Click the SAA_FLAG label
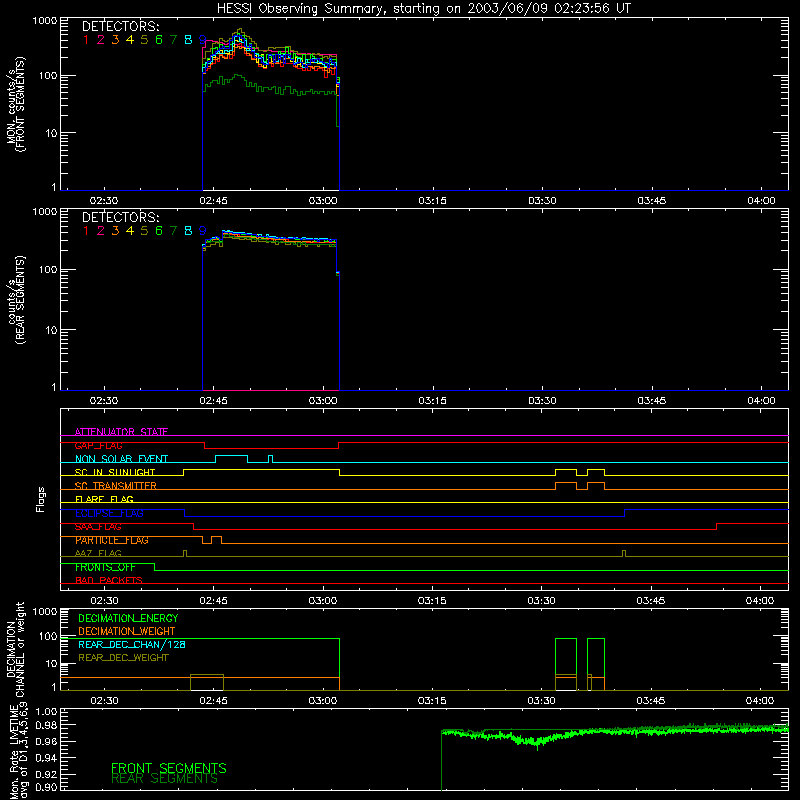The width and height of the screenshot is (800, 800). (98, 527)
